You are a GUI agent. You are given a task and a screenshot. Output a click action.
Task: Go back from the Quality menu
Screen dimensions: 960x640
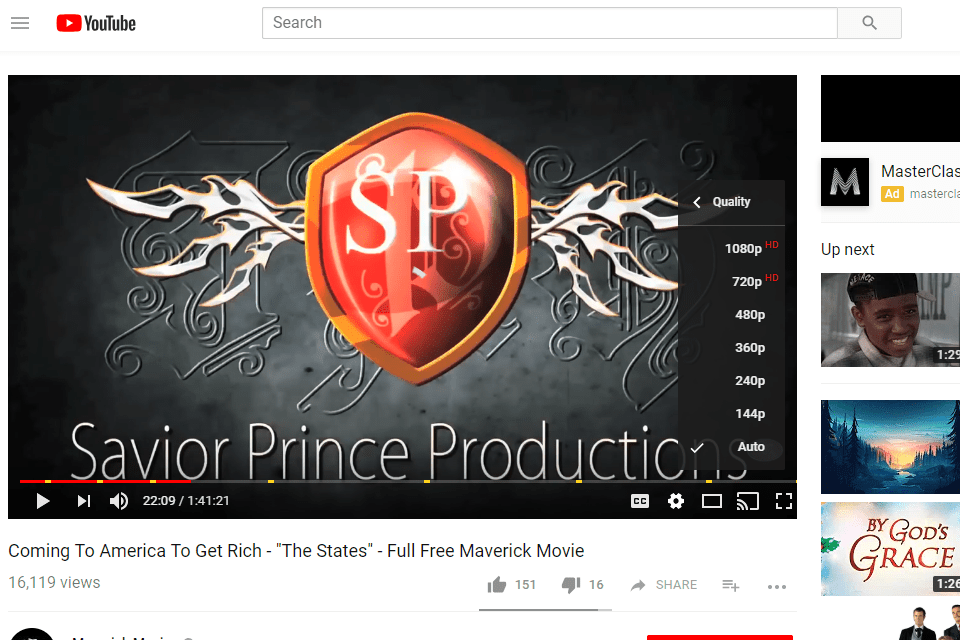point(697,202)
